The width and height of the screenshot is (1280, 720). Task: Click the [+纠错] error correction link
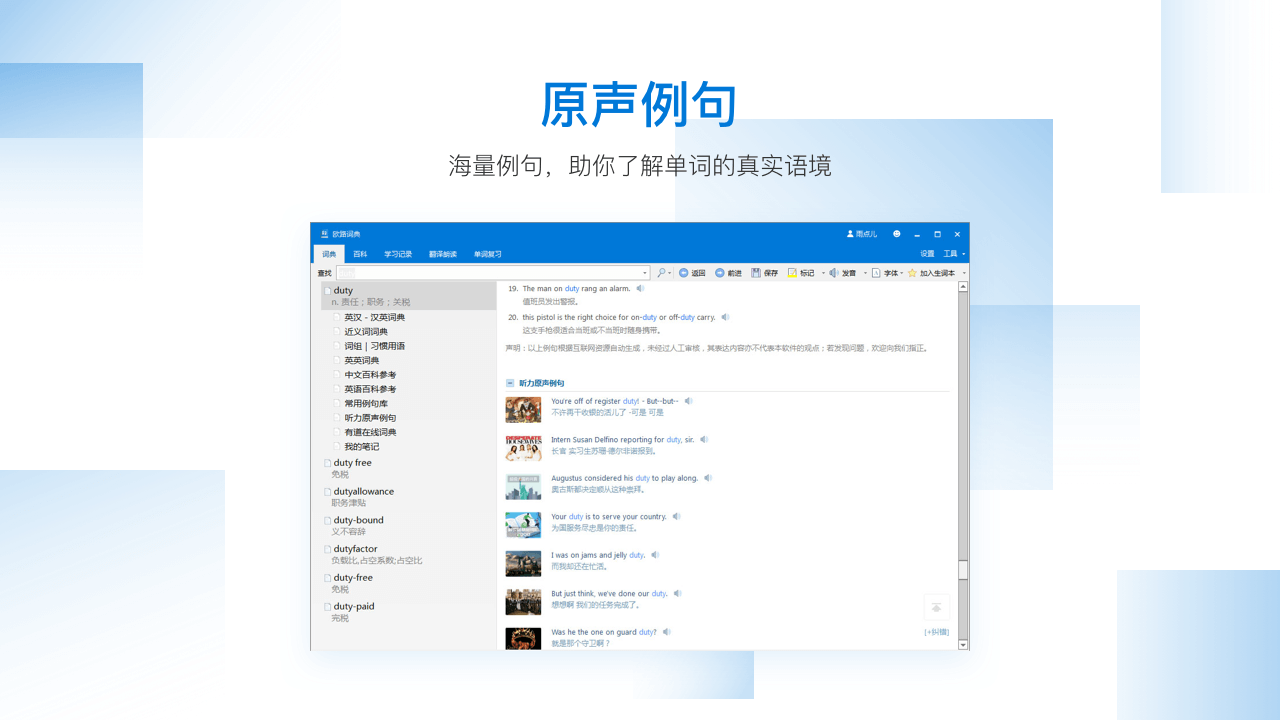click(935, 632)
